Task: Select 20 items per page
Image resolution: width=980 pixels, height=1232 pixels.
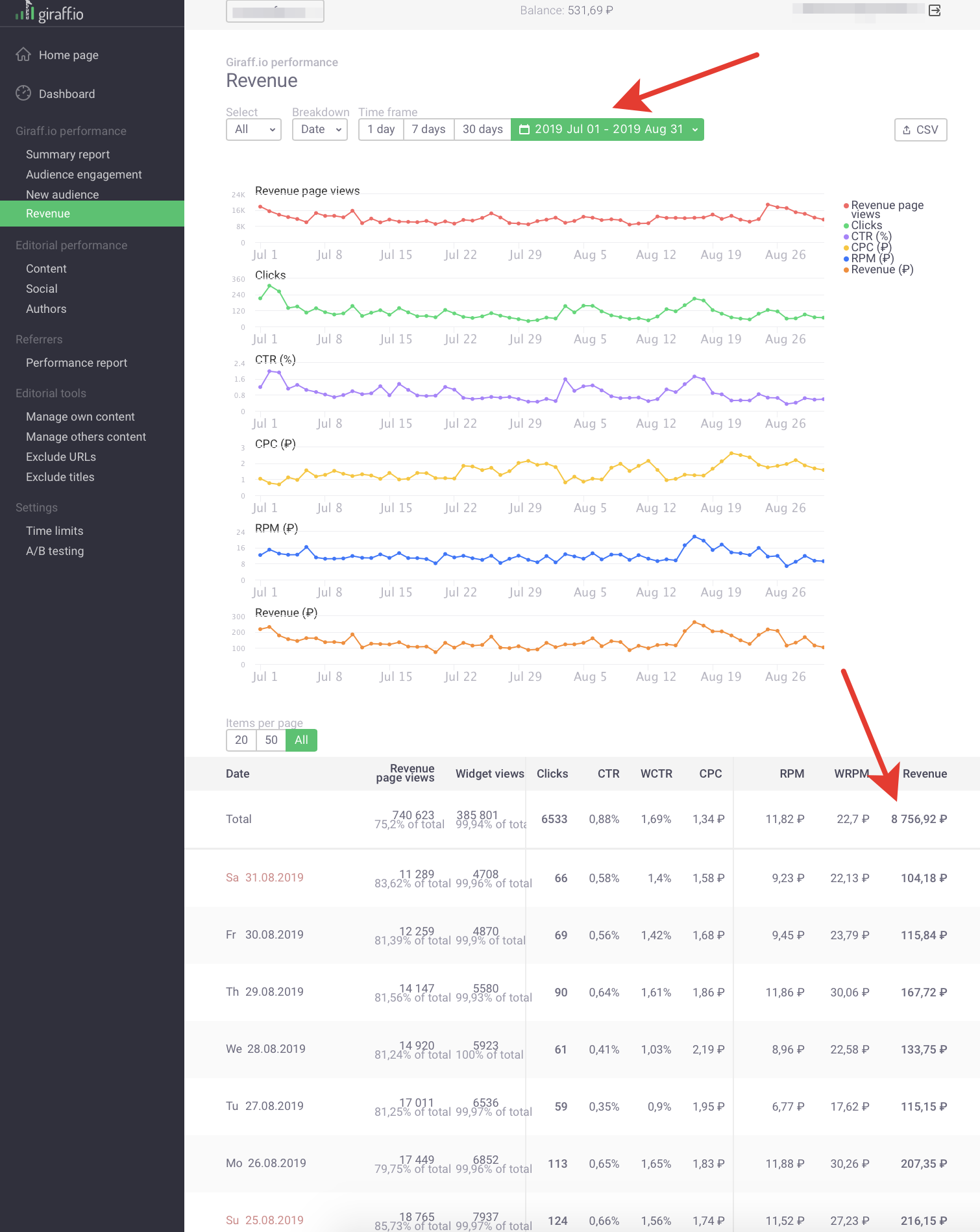Action: [241, 740]
